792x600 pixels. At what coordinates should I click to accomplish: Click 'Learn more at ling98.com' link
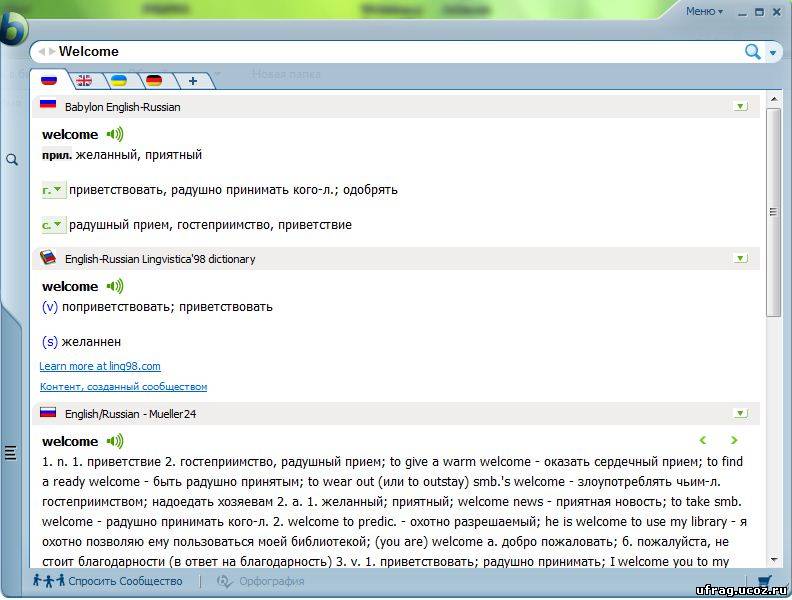(x=100, y=366)
